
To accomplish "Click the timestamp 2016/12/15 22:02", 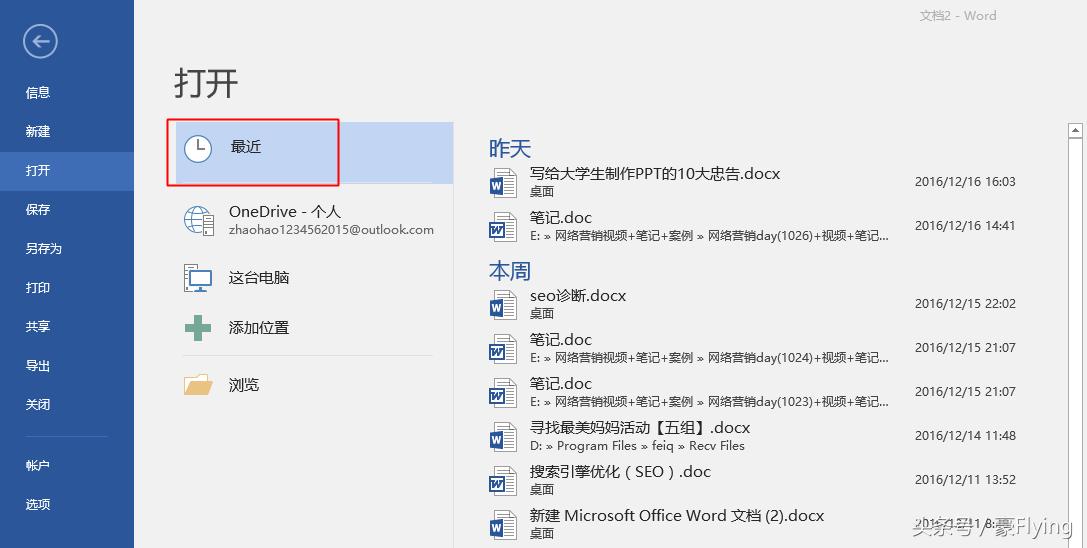I will point(965,304).
